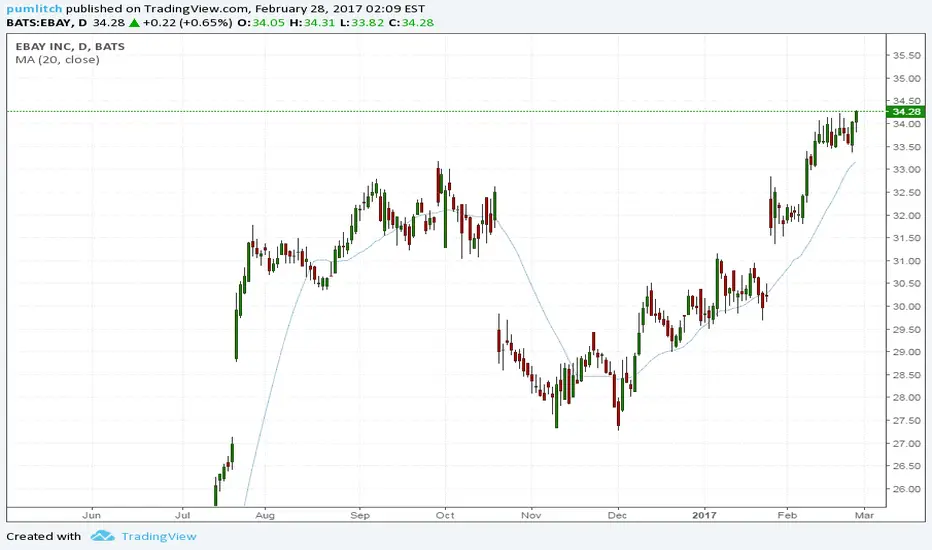The image size is (932, 550).
Task: Click the 29.00 price axis label
Action: [x=906, y=352]
